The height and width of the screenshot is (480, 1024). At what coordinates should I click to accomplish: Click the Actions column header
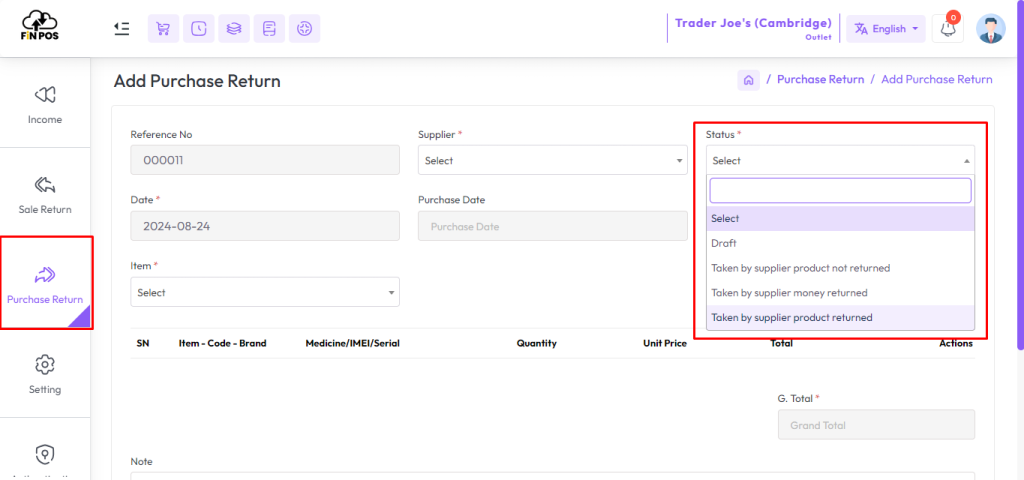click(956, 343)
